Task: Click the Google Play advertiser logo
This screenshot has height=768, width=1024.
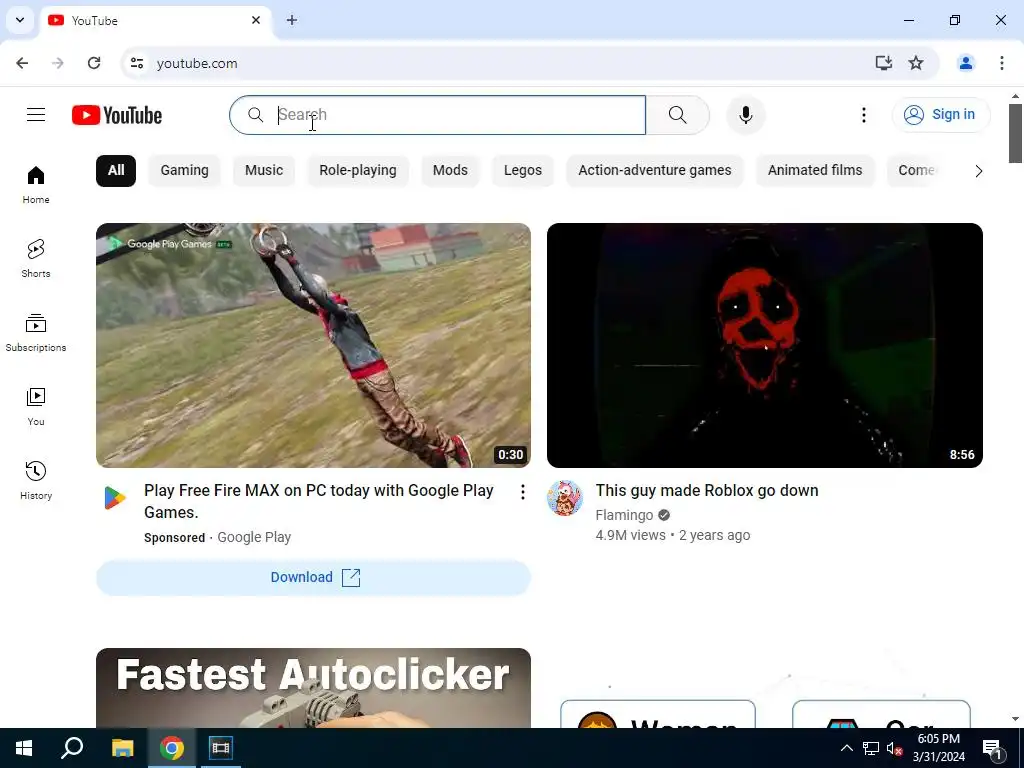Action: [x=114, y=498]
